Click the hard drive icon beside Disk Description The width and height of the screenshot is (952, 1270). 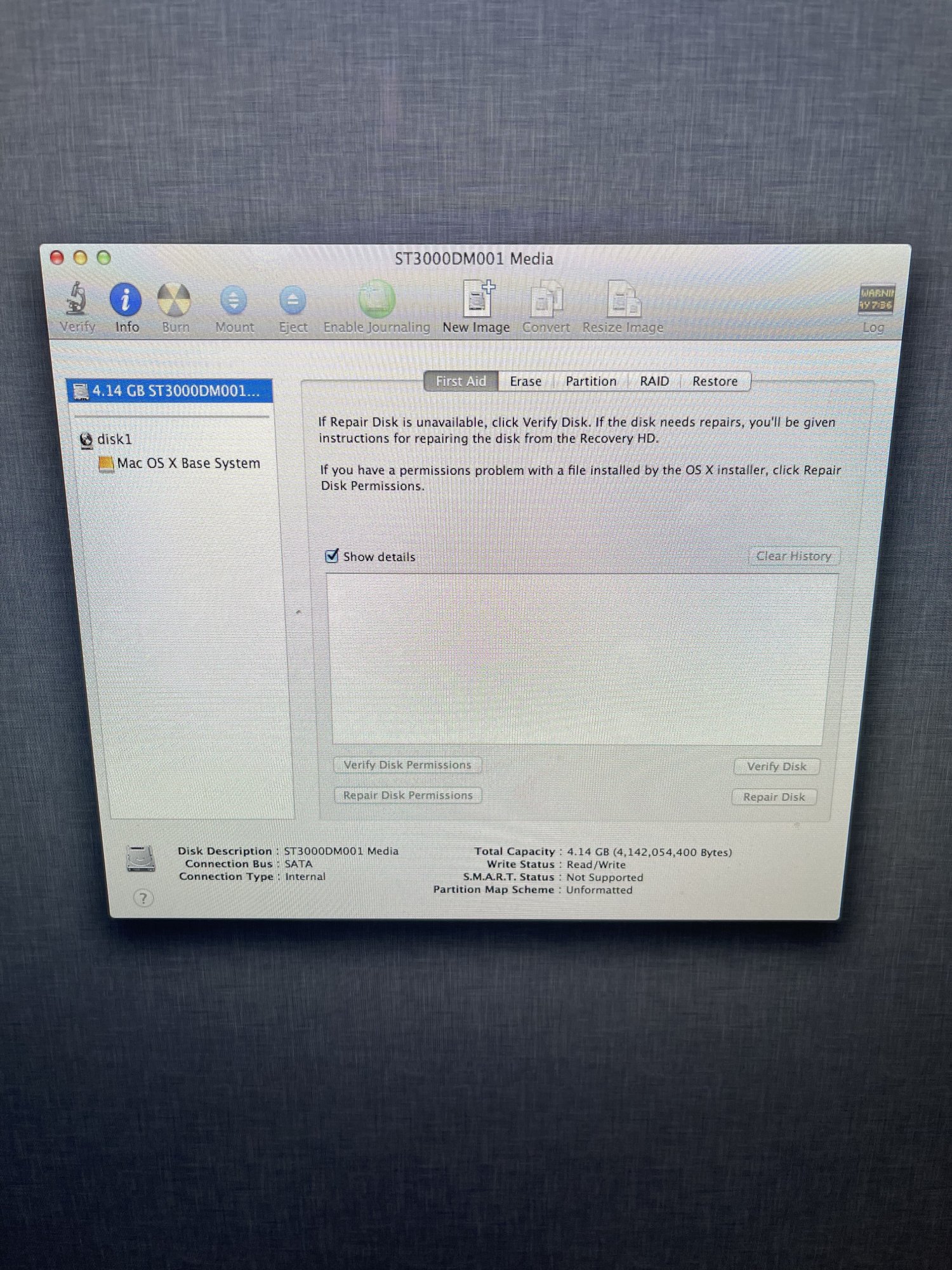[141, 859]
